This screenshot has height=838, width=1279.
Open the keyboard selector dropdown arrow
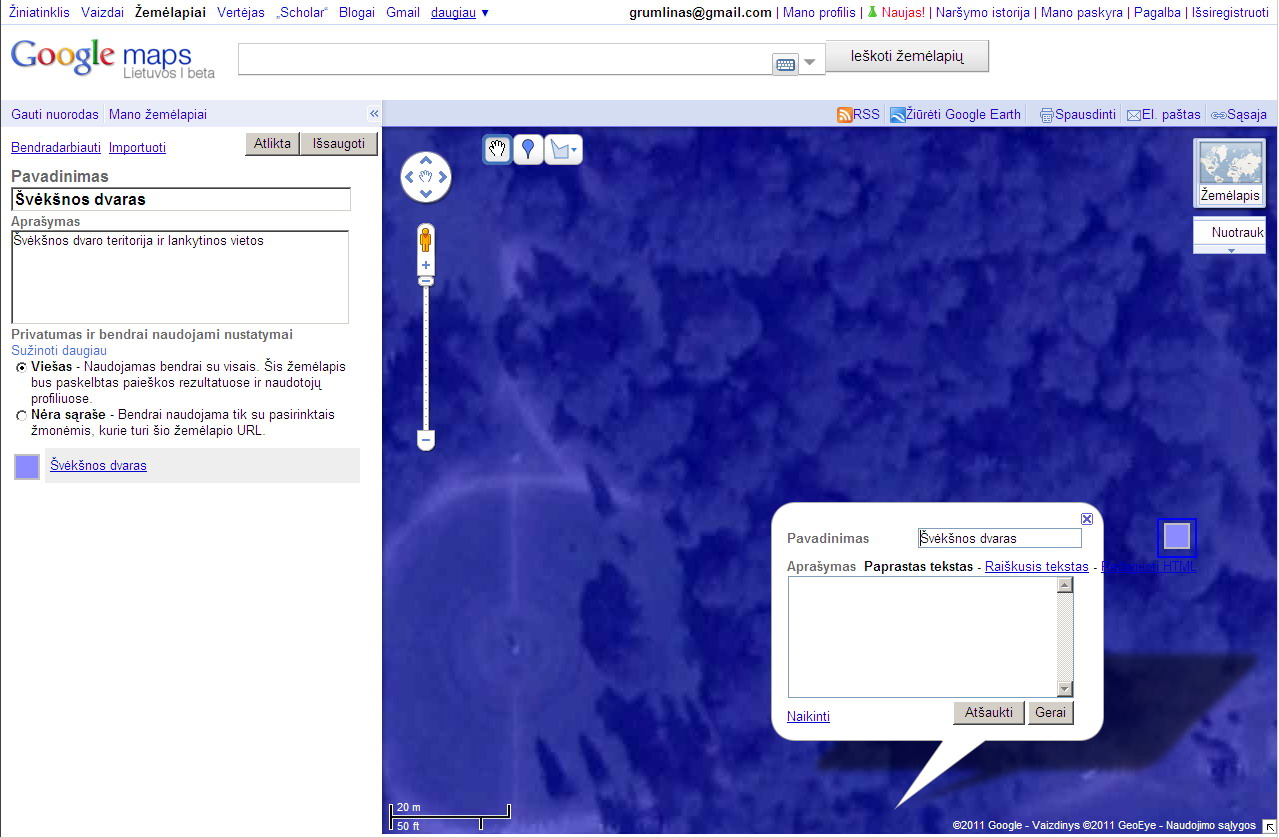(x=810, y=63)
